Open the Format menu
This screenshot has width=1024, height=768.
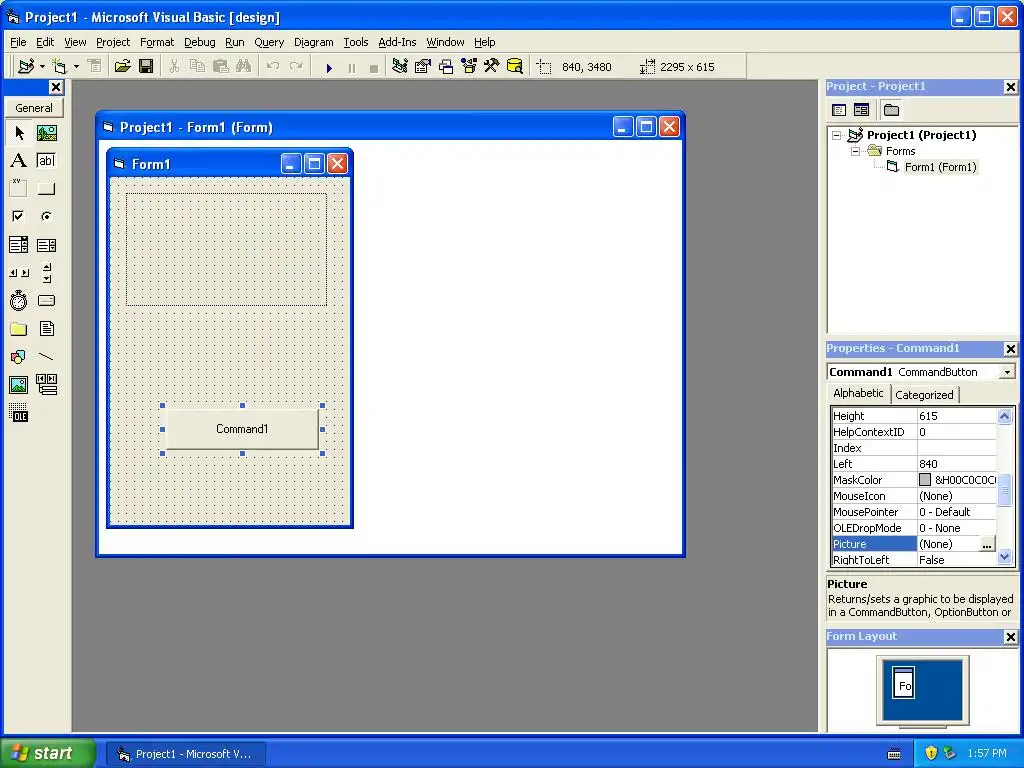click(x=157, y=42)
